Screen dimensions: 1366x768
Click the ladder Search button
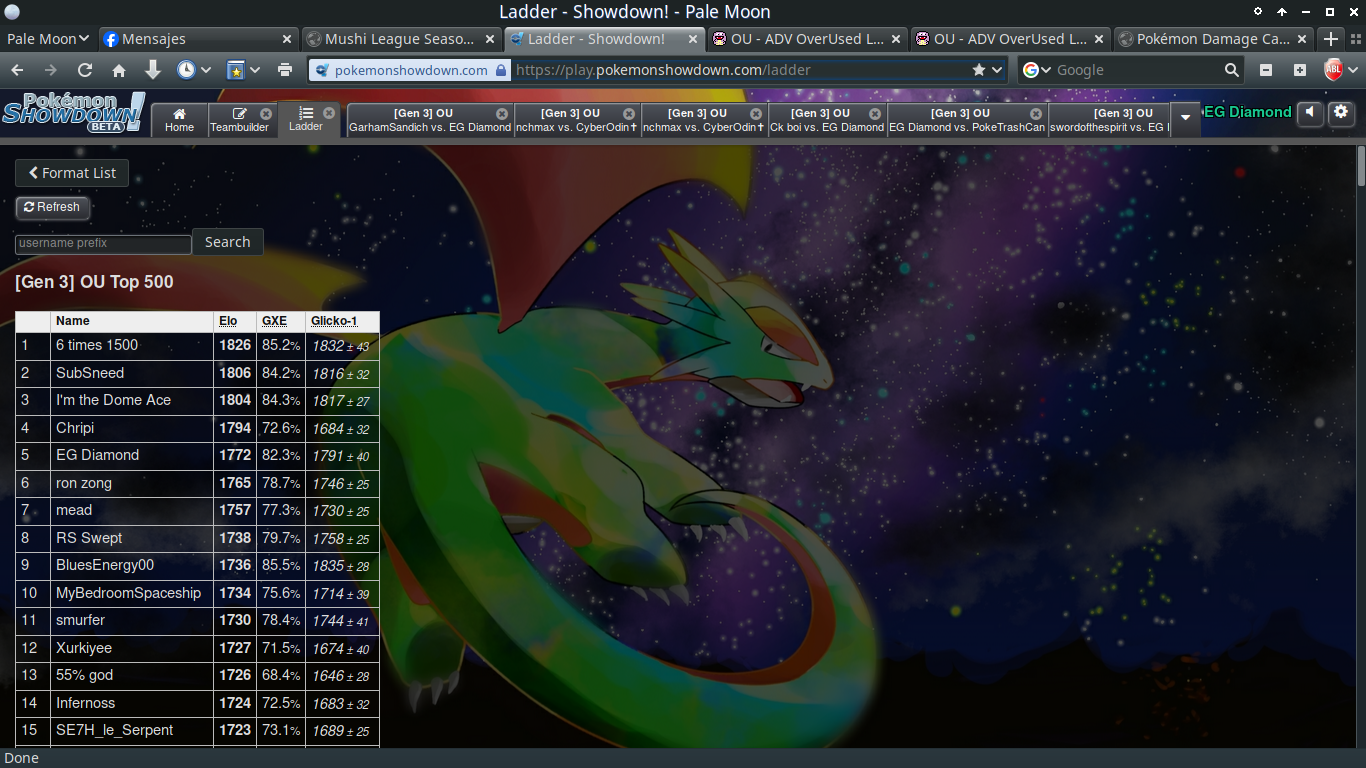tap(228, 242)
